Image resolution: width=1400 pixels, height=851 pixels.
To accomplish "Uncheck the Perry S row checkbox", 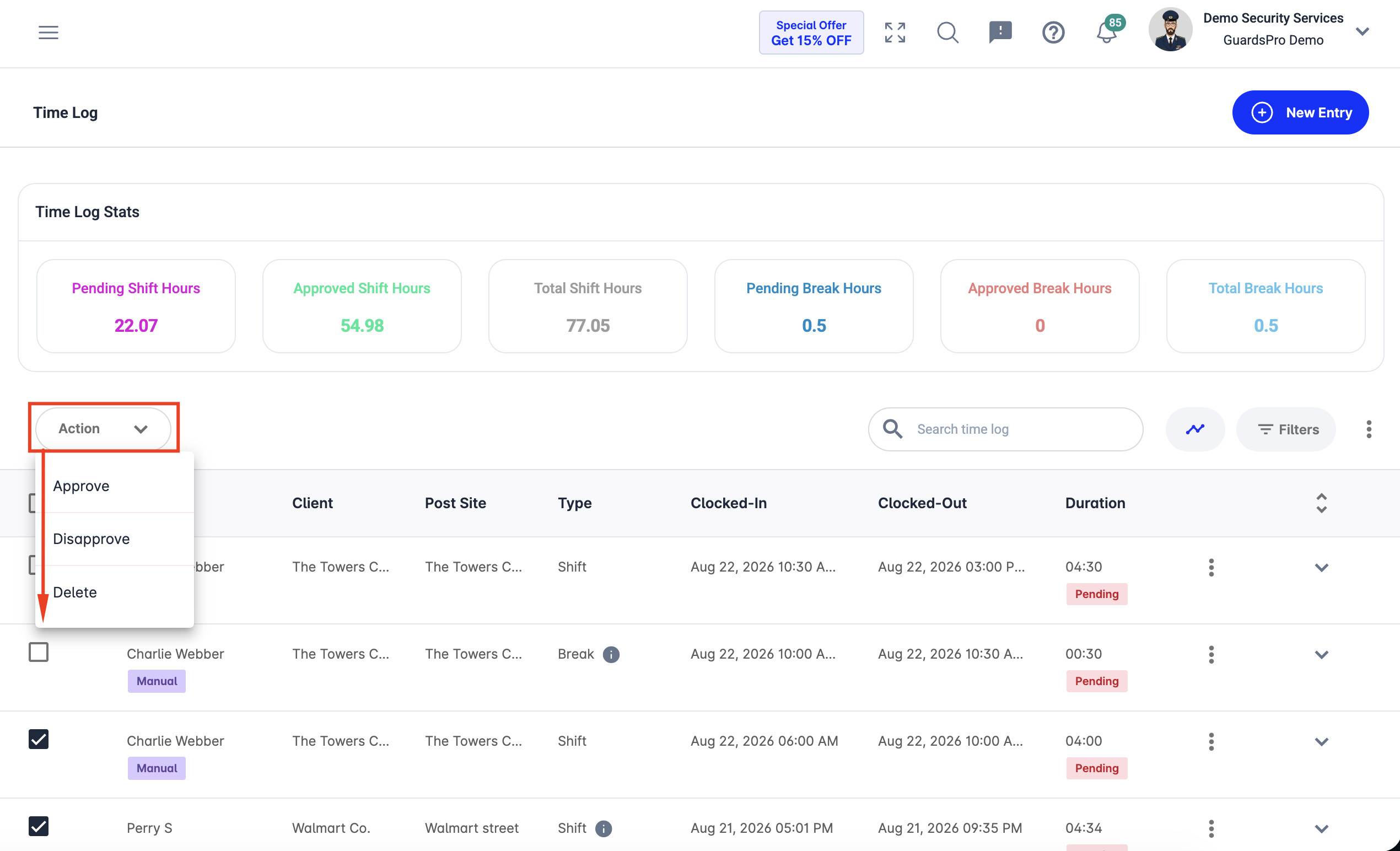I will coord(39,826).
